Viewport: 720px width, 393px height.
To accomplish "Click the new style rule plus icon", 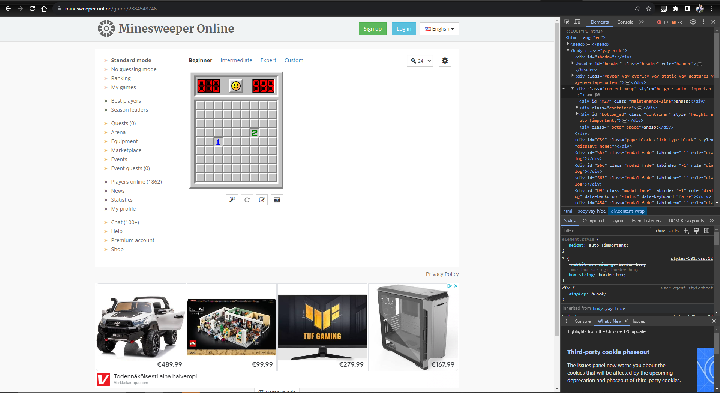I will point(686,230).
